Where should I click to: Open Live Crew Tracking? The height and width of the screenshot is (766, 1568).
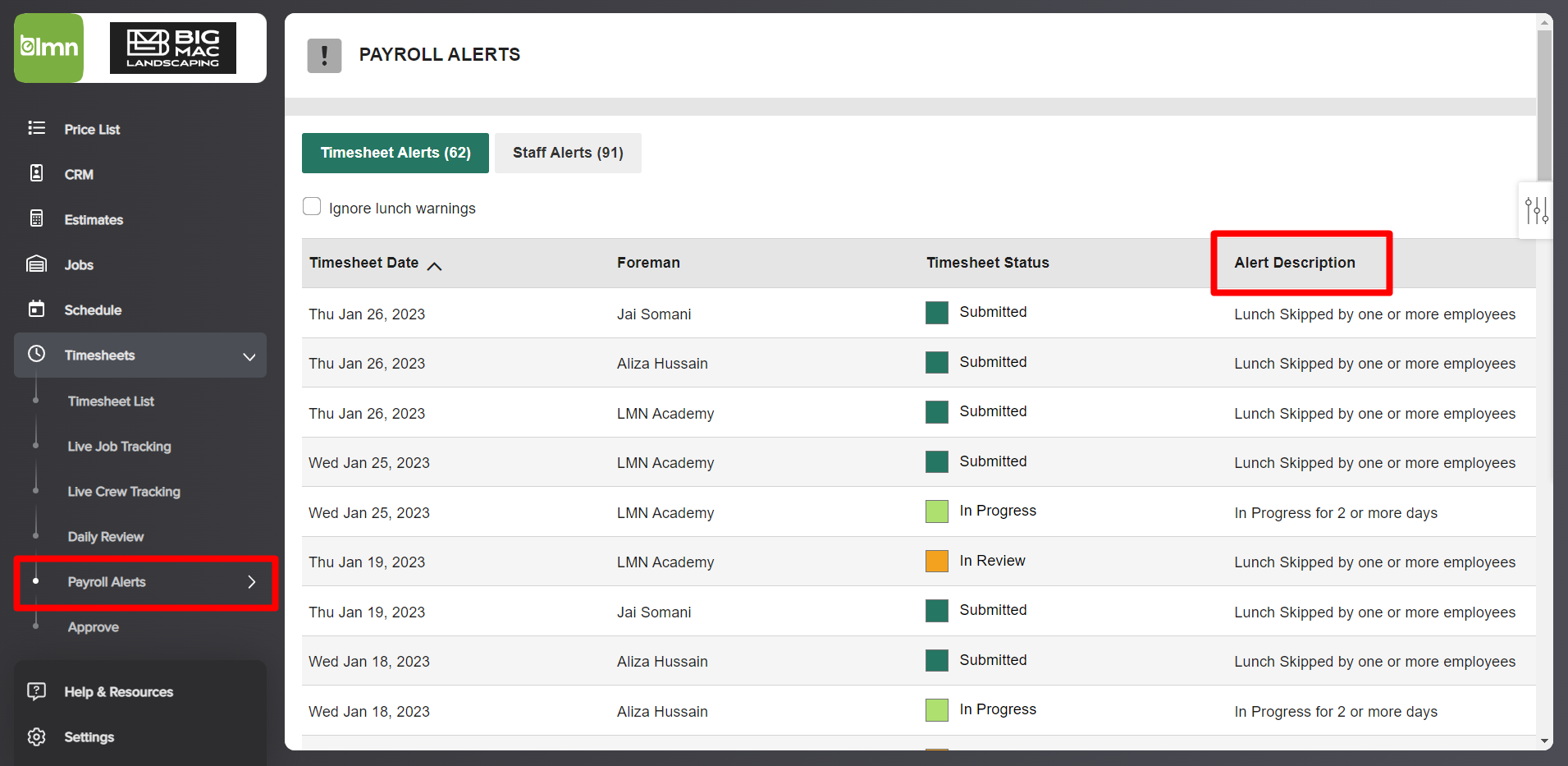point(124,492)
